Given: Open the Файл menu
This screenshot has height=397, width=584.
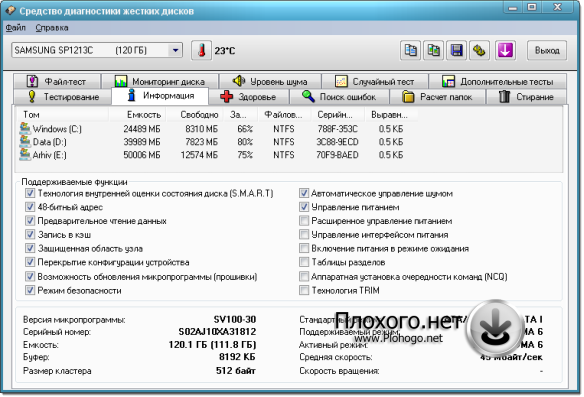Looking at the screenshot, I should [16, 28].
